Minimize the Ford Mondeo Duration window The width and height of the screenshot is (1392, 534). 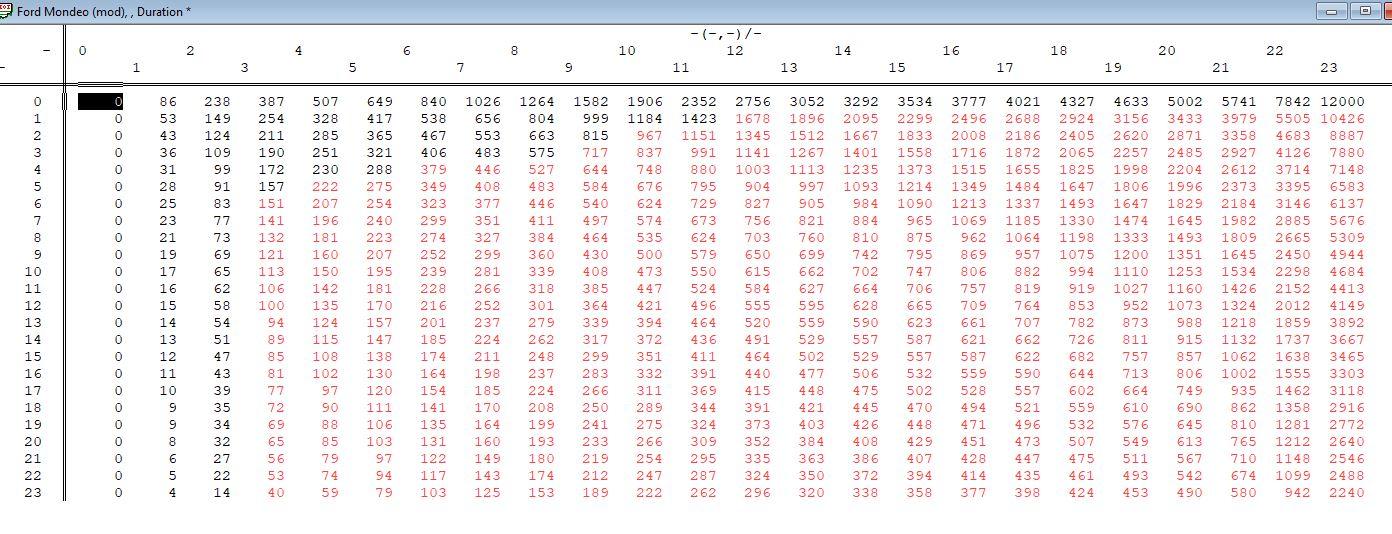pyautogui.click(x=1330, y=11)
